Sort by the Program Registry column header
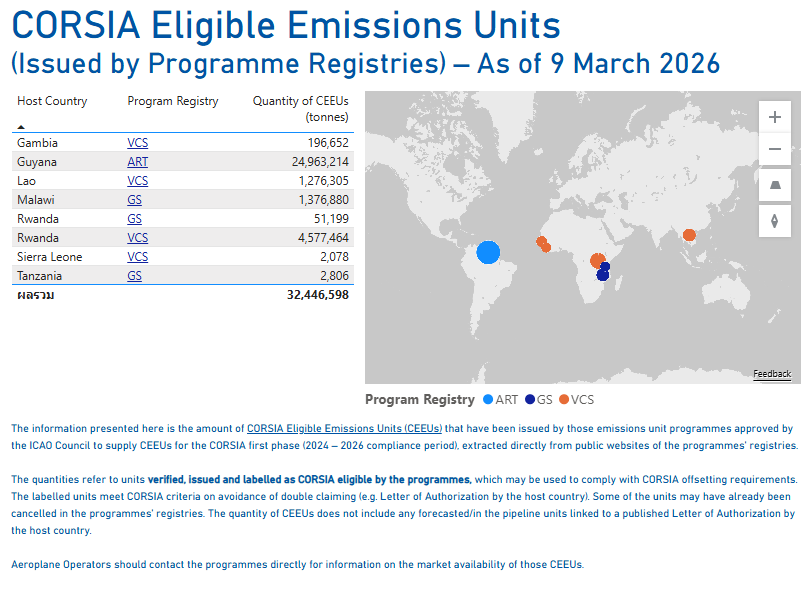The height and width of the screenshot is (610, 806). click(173, 101)
